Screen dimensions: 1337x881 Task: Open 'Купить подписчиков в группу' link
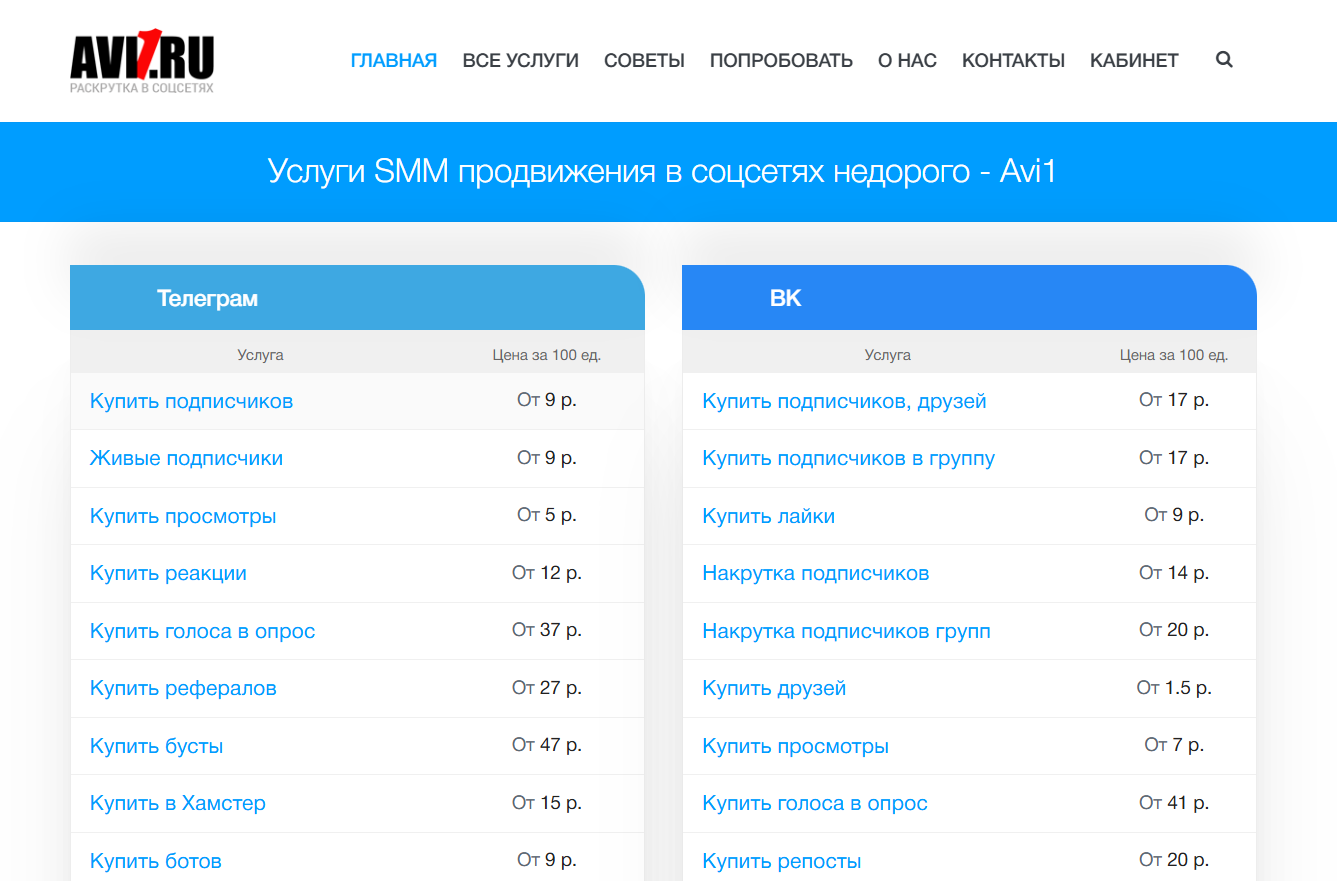coord(848,458)
